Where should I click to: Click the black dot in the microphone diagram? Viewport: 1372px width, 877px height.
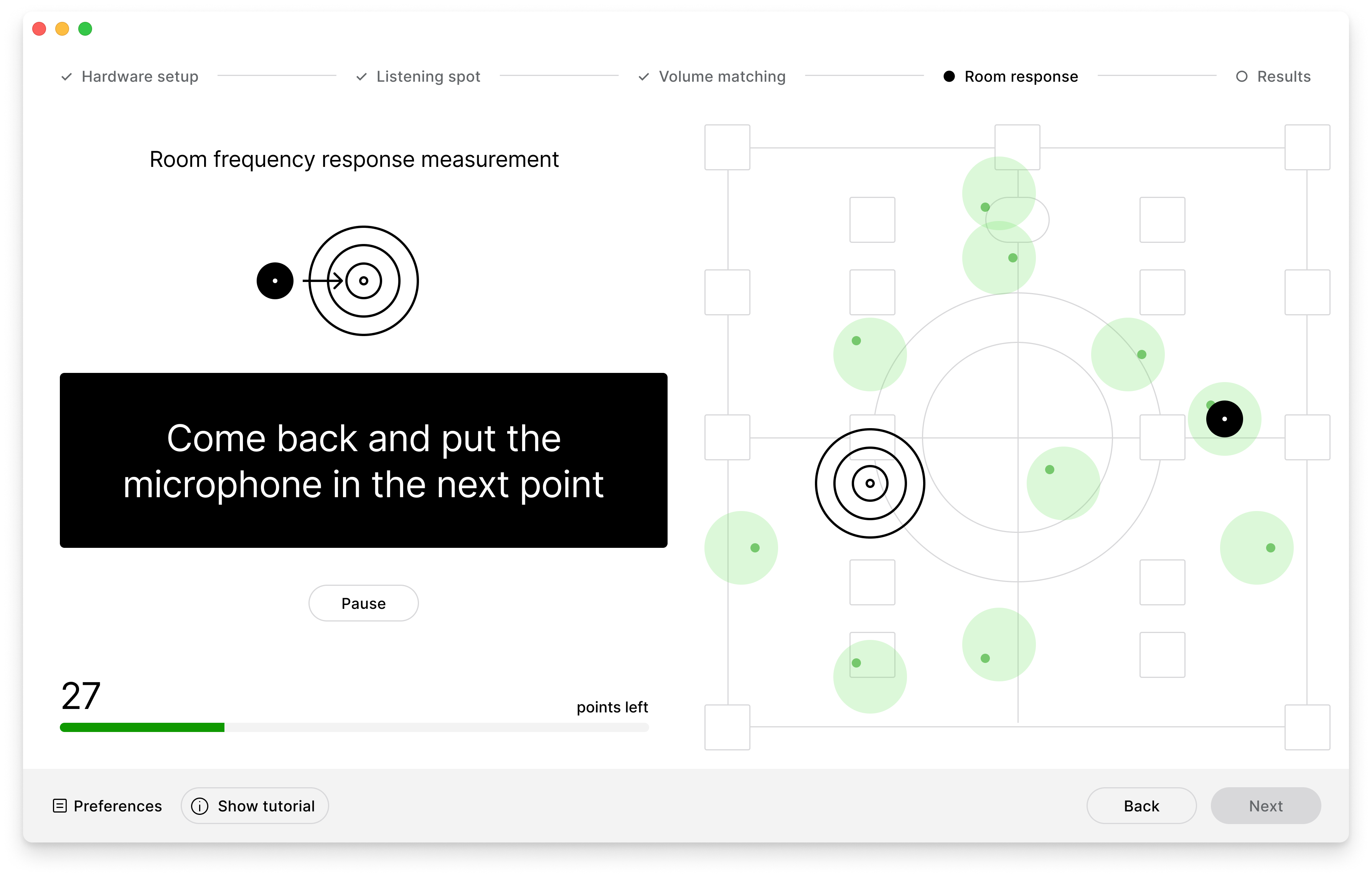tap(275, 280)
